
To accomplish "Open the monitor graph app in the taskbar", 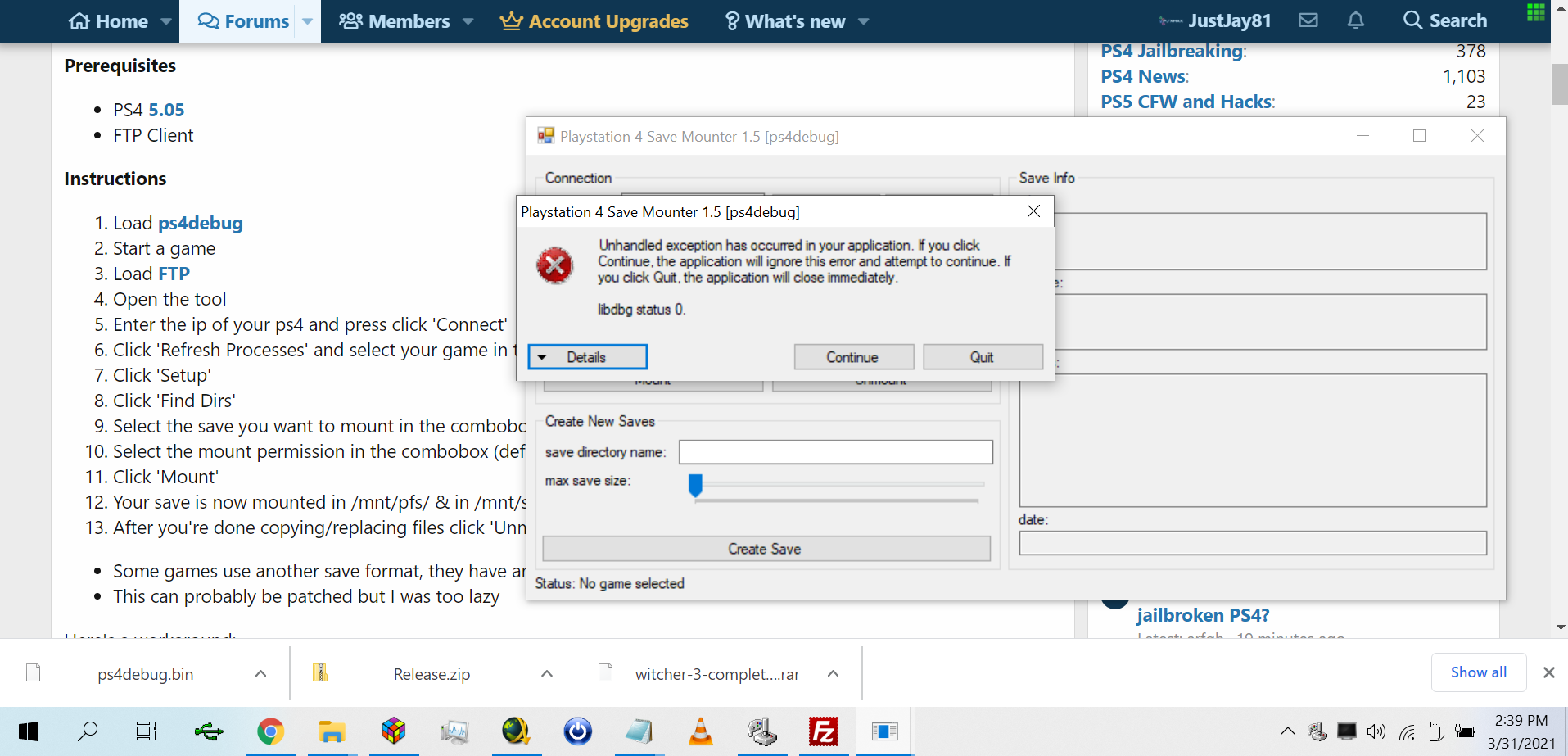I will [x=455, y=731].
